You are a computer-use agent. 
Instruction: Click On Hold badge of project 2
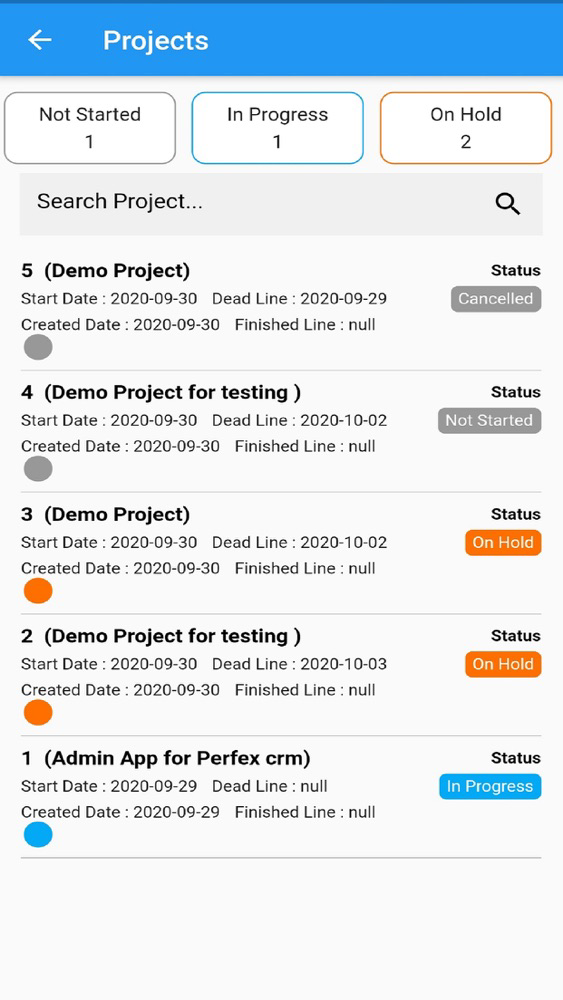point(503,664)
